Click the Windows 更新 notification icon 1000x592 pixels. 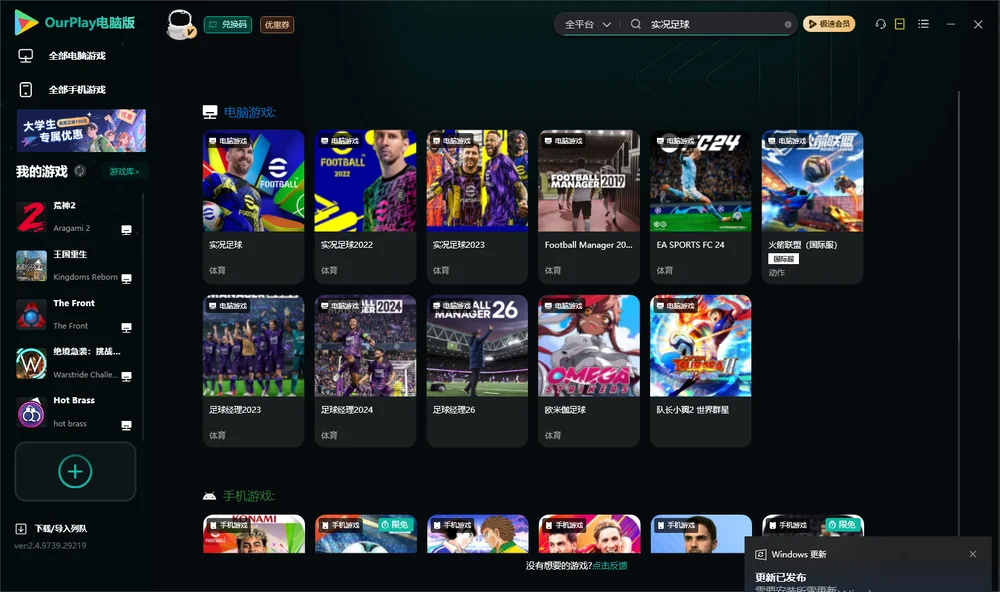click(x=760, y=554)
